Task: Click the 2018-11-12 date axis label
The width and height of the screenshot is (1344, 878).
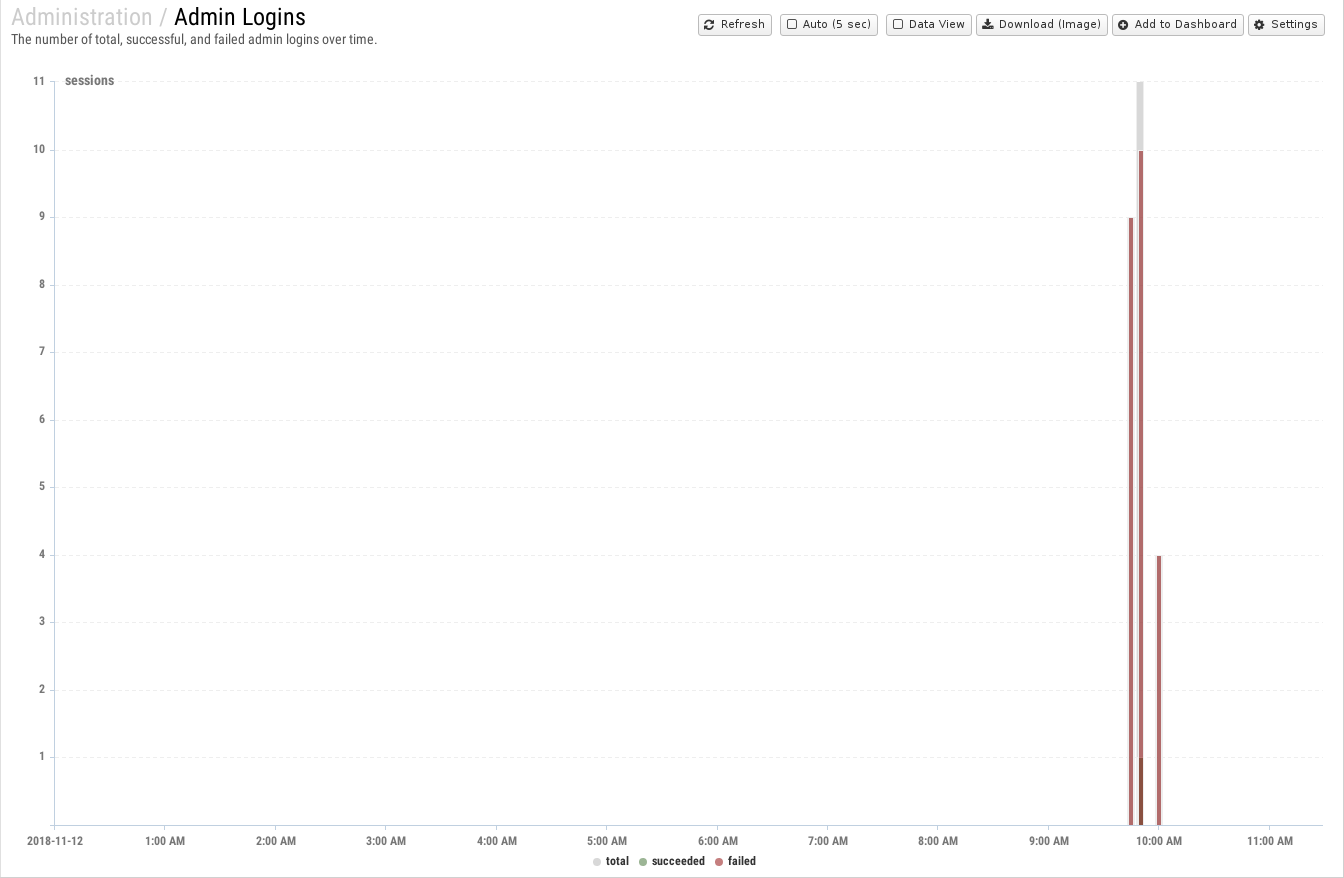Action: pos(55,841)
